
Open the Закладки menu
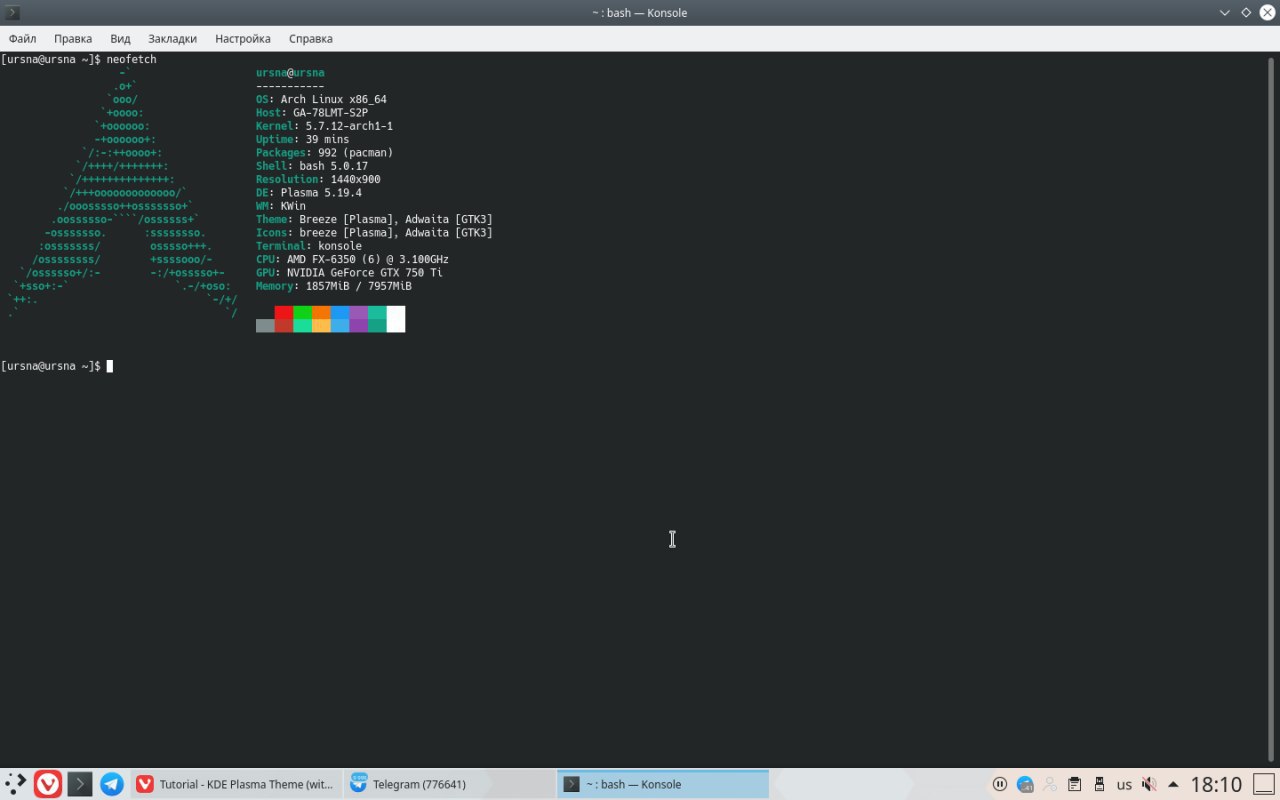173,39
